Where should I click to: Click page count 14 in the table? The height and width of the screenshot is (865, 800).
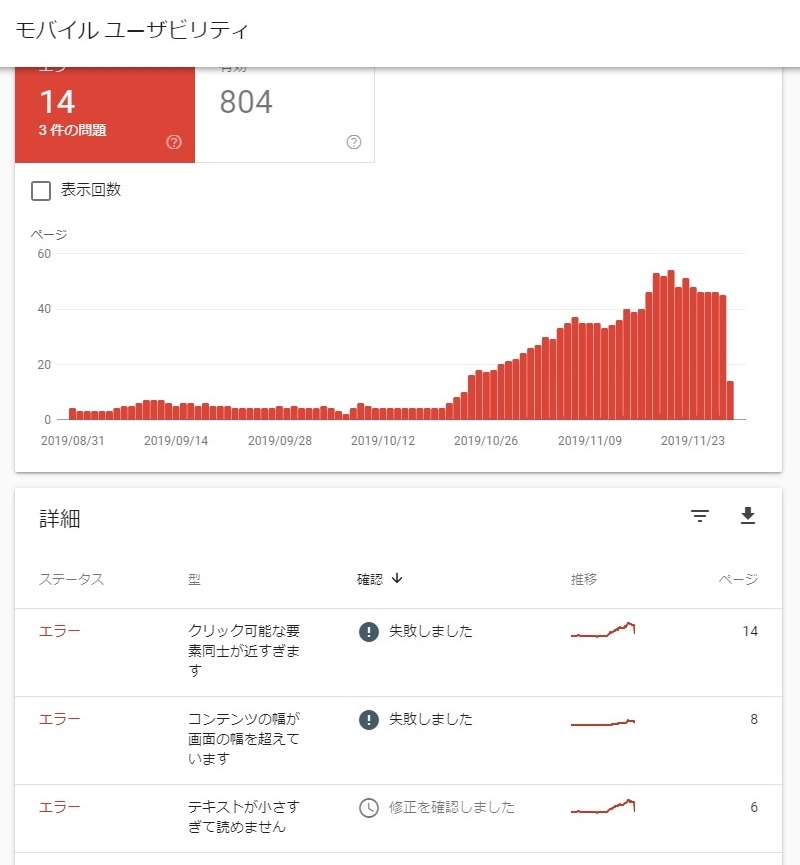pos(750,631)
